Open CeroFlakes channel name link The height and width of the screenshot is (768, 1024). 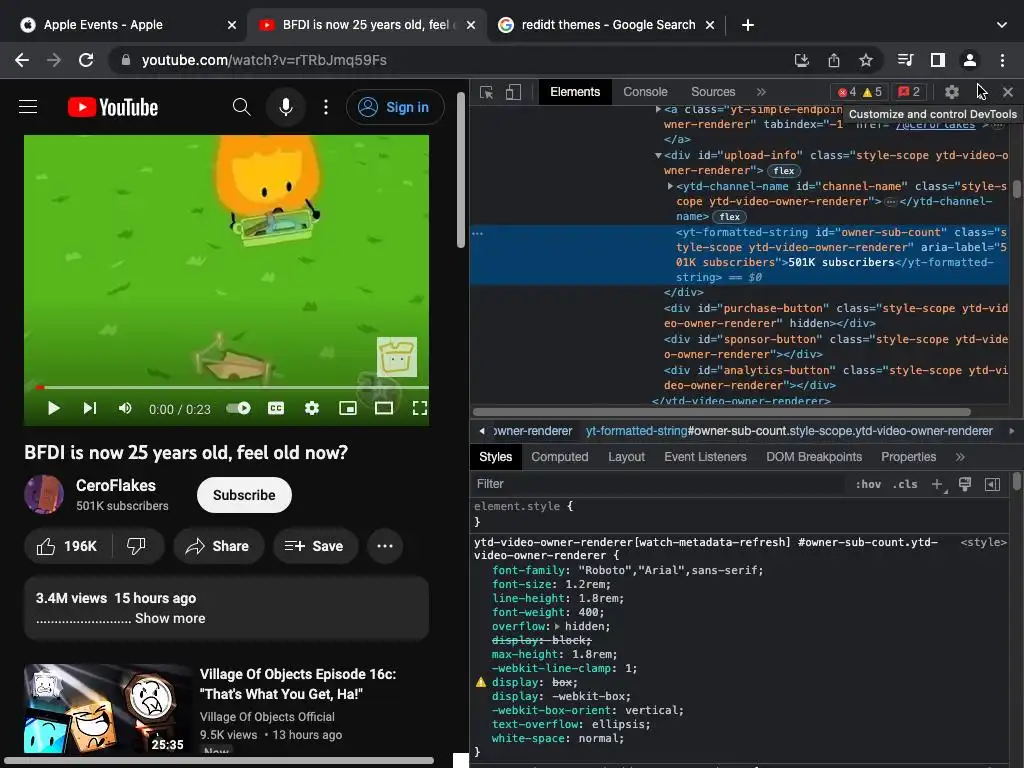(x=116, y=486)
